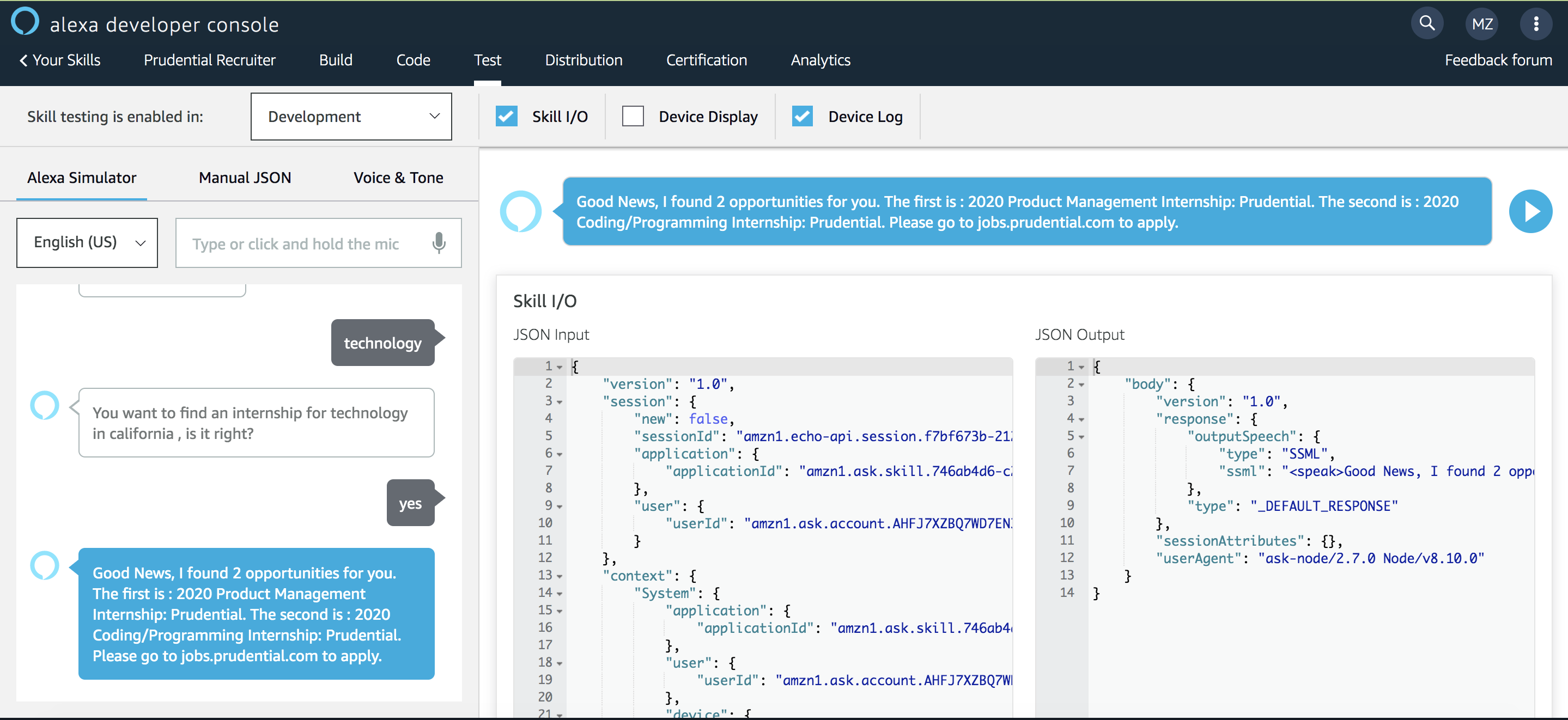Enable the Device Display checkbox
1568x720 pixels.
click(x=633, y=116)
